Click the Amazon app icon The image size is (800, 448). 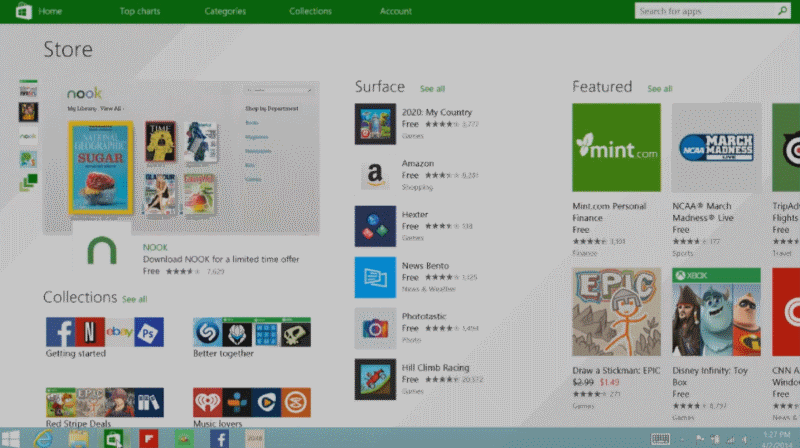tap(375, 175)
